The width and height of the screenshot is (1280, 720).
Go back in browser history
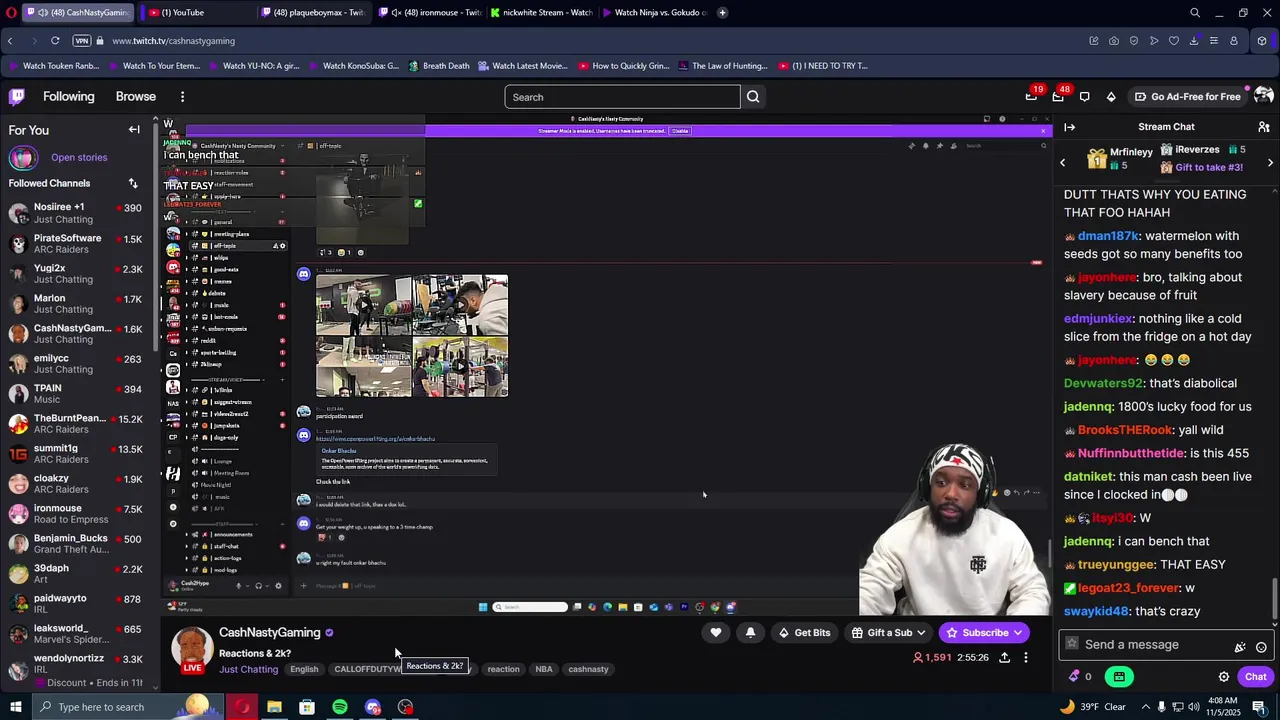click(10, 41)
